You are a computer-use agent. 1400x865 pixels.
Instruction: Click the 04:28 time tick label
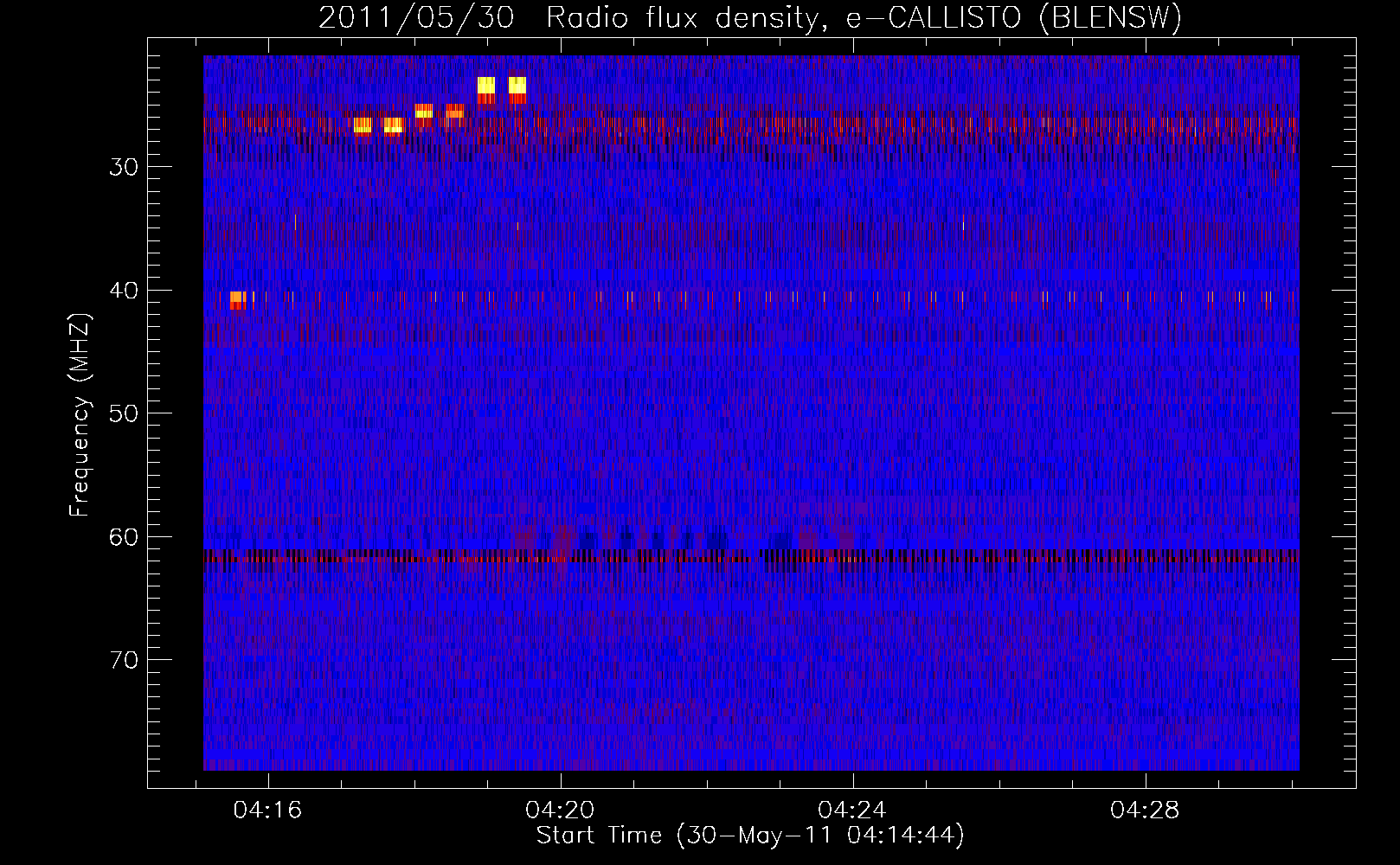coord(1145,811)
